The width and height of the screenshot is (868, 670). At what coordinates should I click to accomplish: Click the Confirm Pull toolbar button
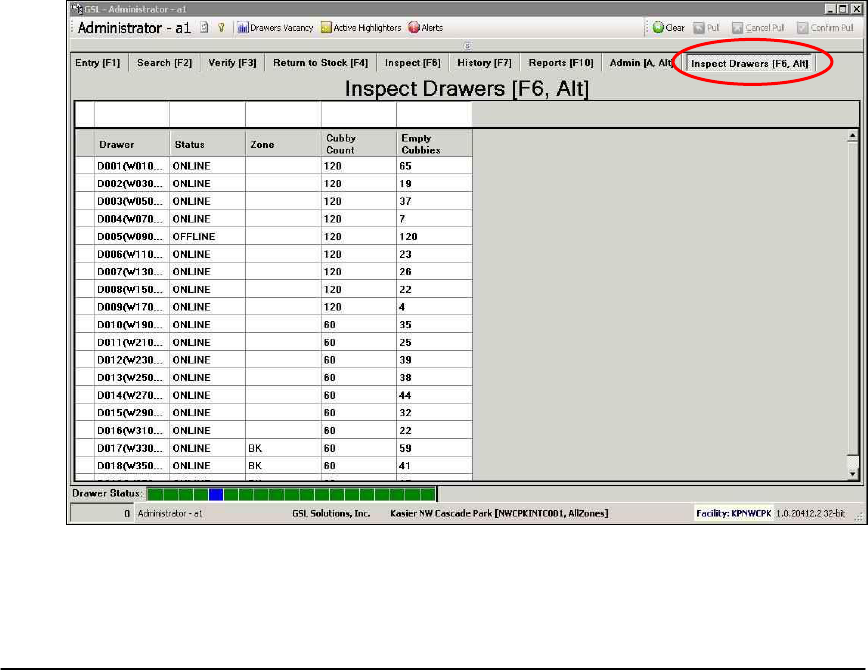point(825,28)
